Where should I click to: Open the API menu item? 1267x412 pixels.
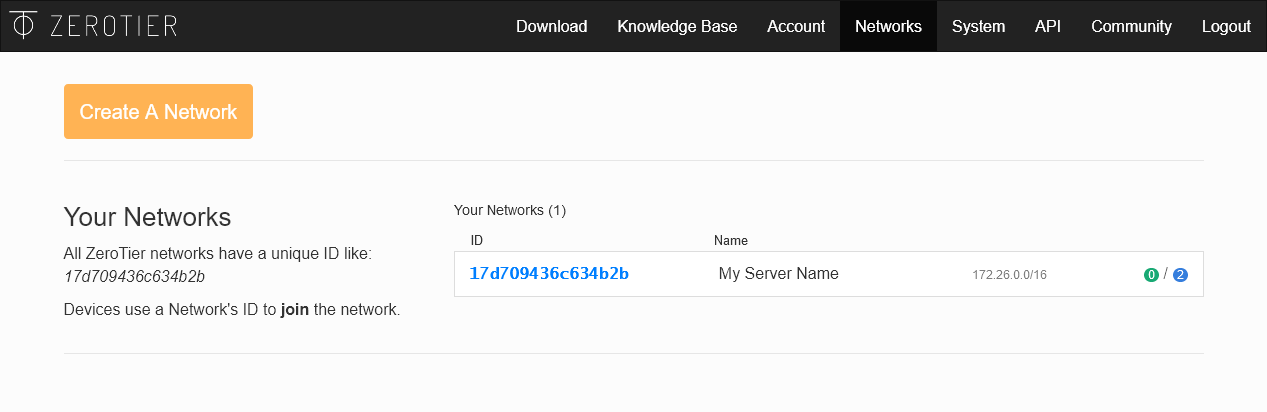(1048, 26)
